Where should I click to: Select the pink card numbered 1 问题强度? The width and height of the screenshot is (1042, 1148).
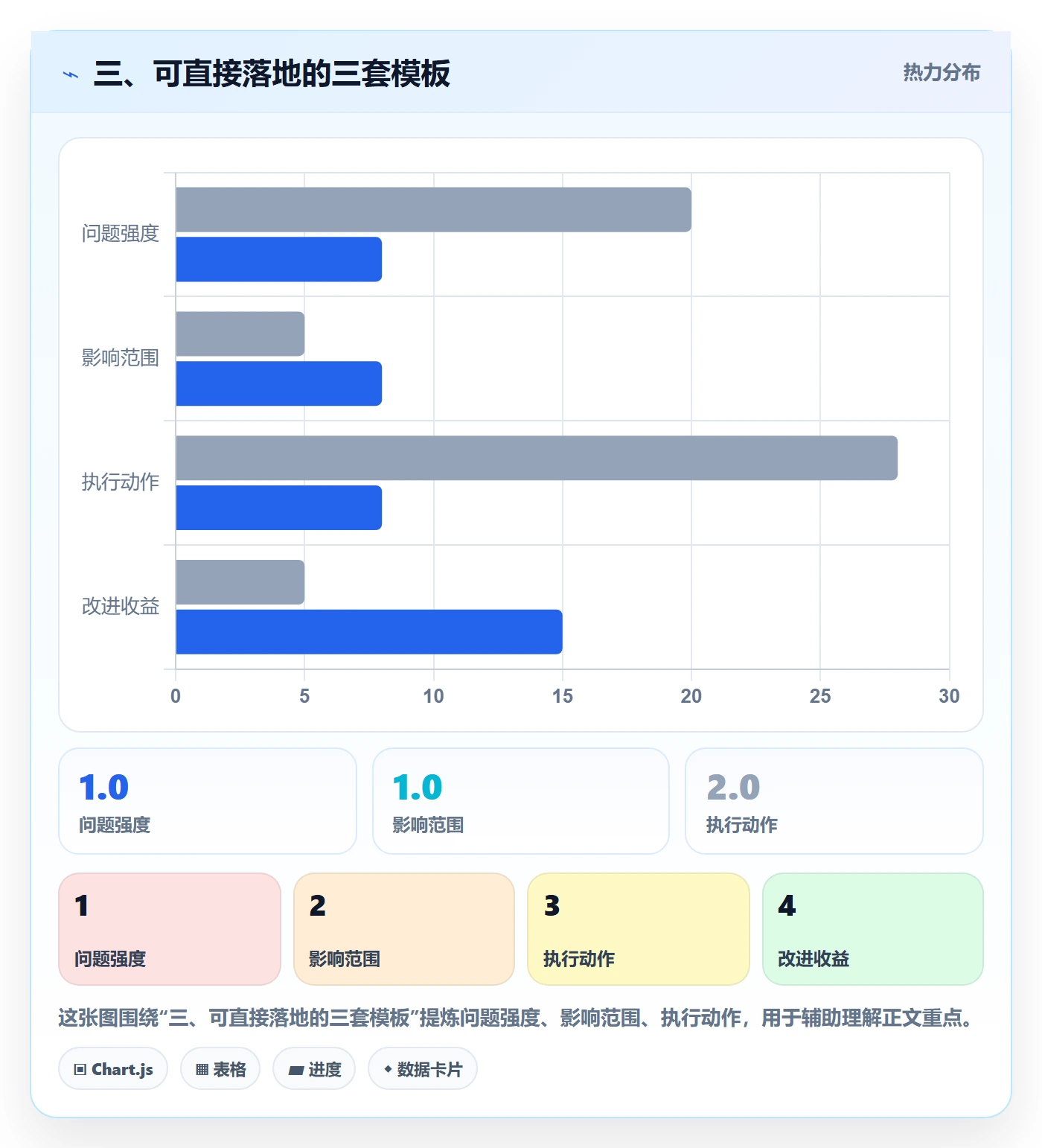[170, 929]
